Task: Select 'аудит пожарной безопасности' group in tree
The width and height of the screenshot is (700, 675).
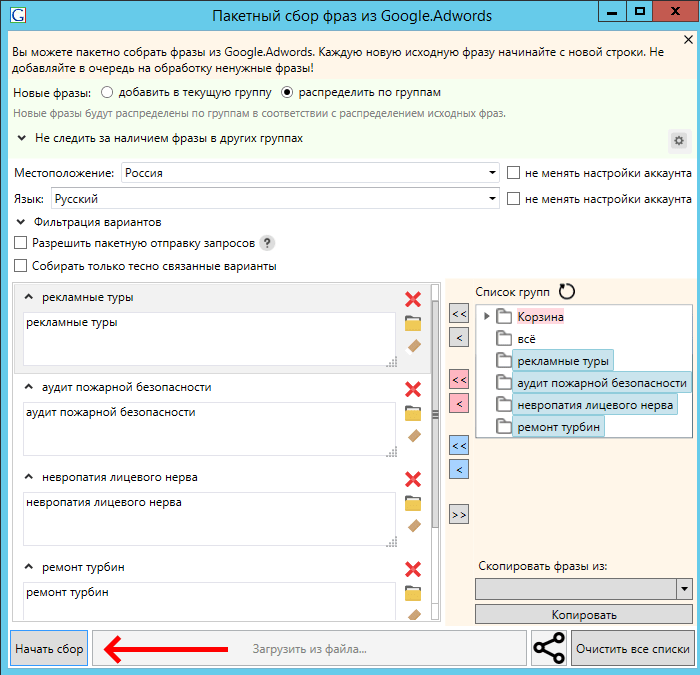Action: pyautogui.click(x=601, y=383)
